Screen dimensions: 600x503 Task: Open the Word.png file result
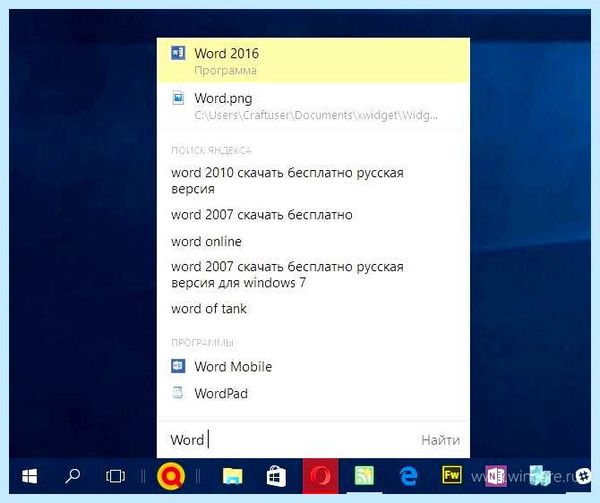coord(313,106)
